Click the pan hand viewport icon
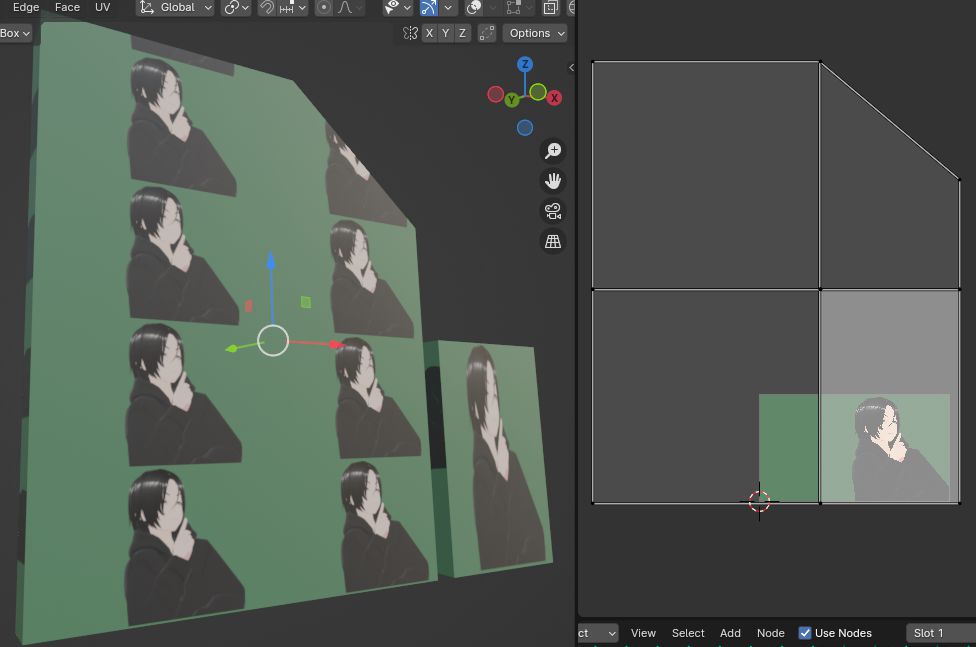 point(553,181)
